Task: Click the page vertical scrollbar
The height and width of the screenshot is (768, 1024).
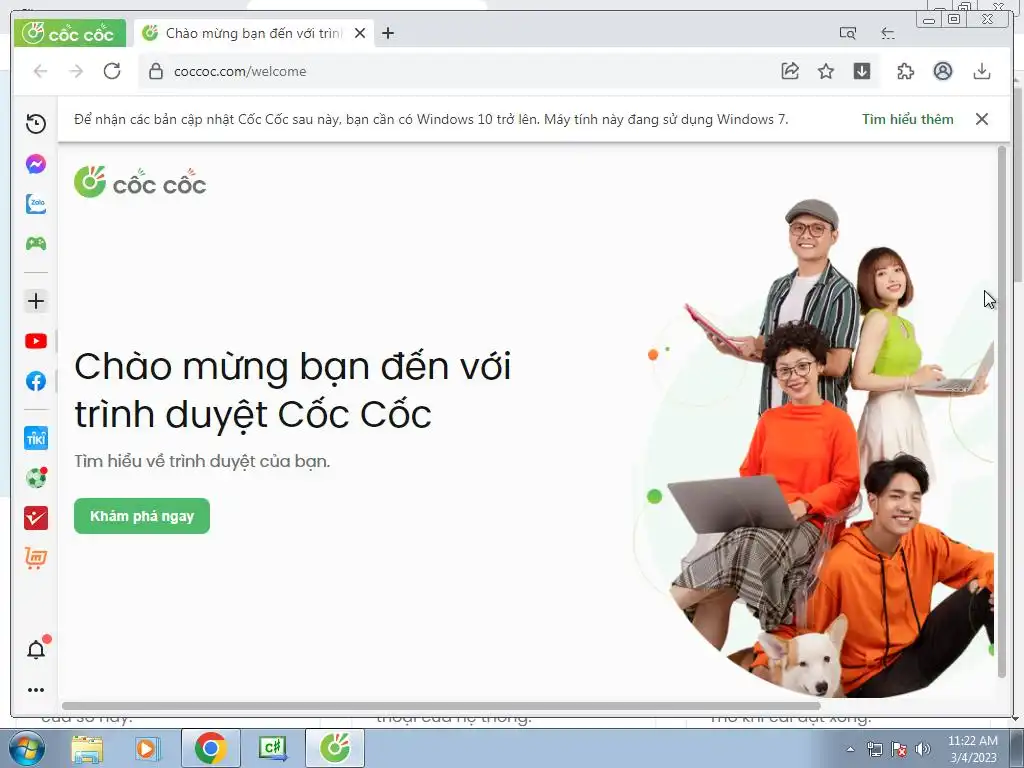Action: [1002, 411]
